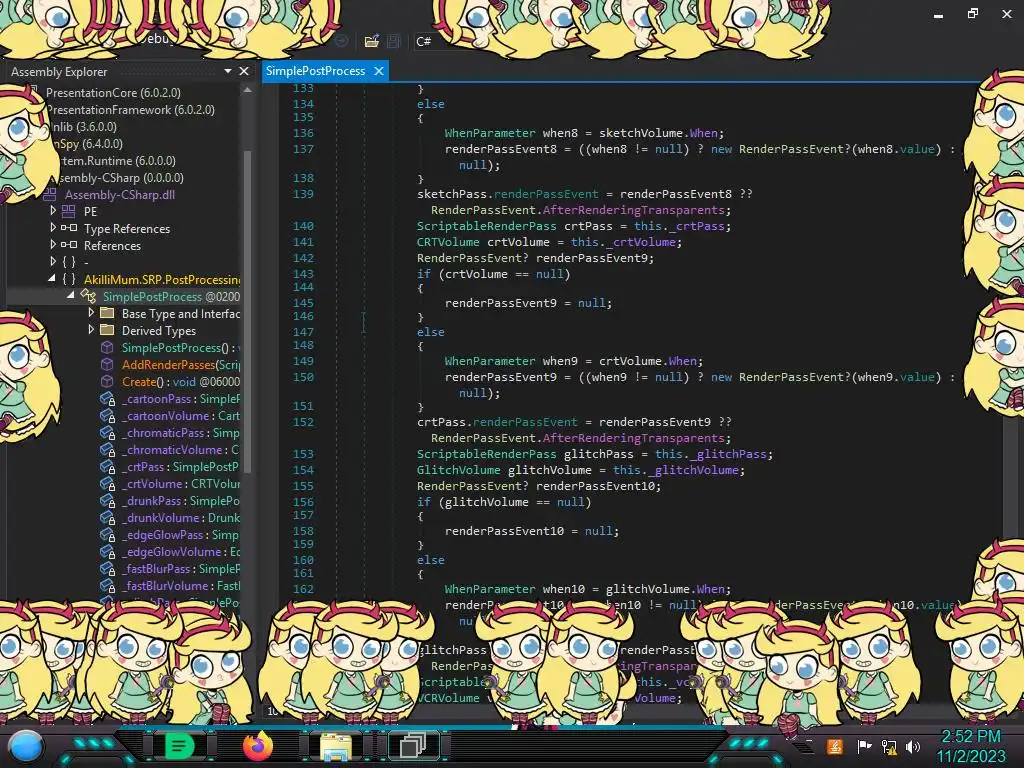
Task: Click Assembly Explorer scroll-up arrow
Action: coord(248,90)
